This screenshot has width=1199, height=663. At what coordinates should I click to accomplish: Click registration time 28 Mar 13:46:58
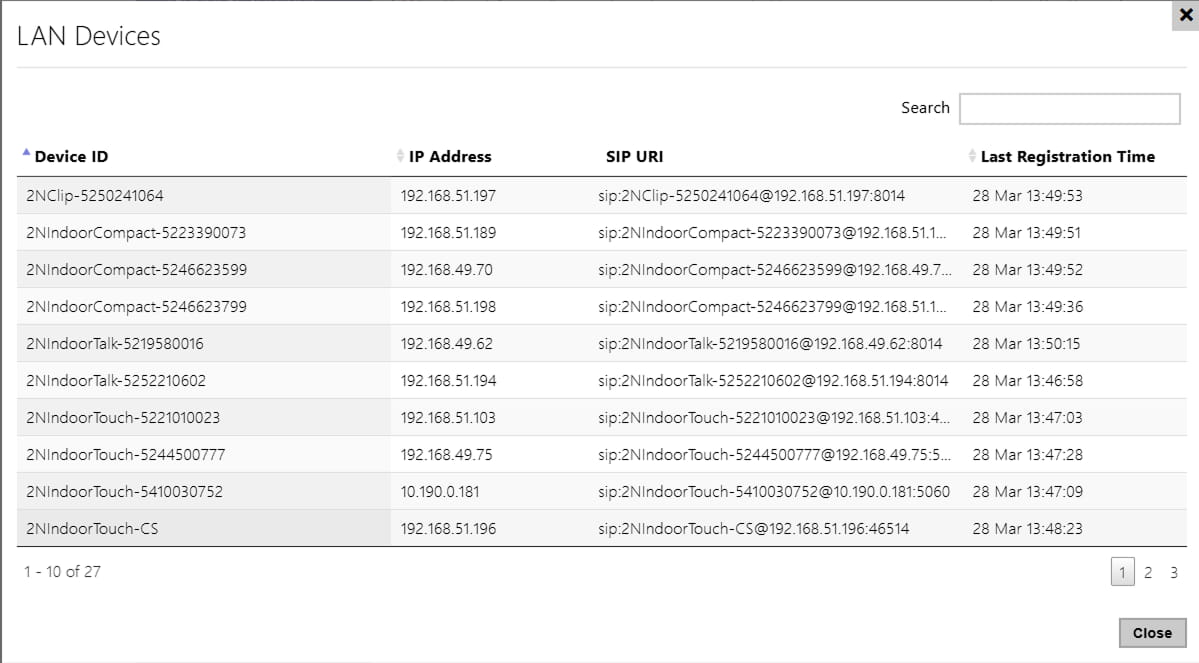[1028, 381]
